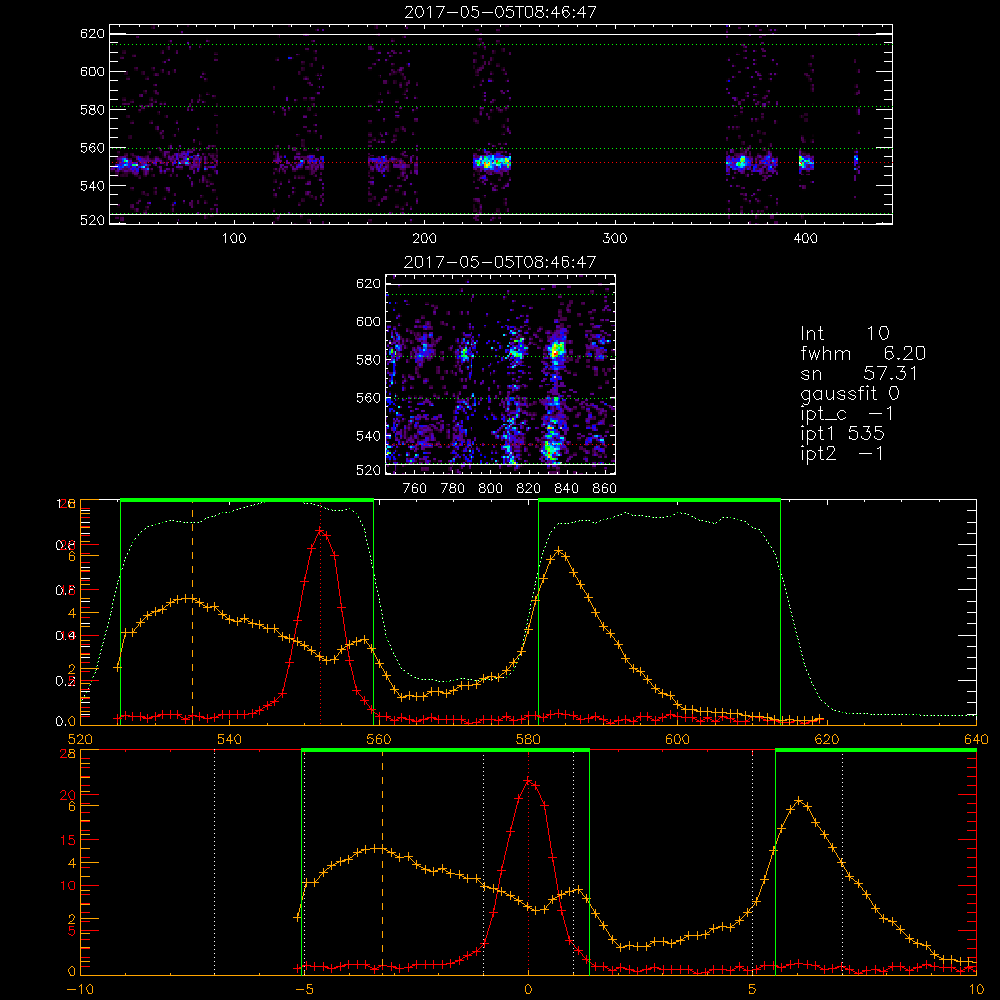
Task: Click the 'ipt_c -1' parameter line
Action: [x=848, y=414]
